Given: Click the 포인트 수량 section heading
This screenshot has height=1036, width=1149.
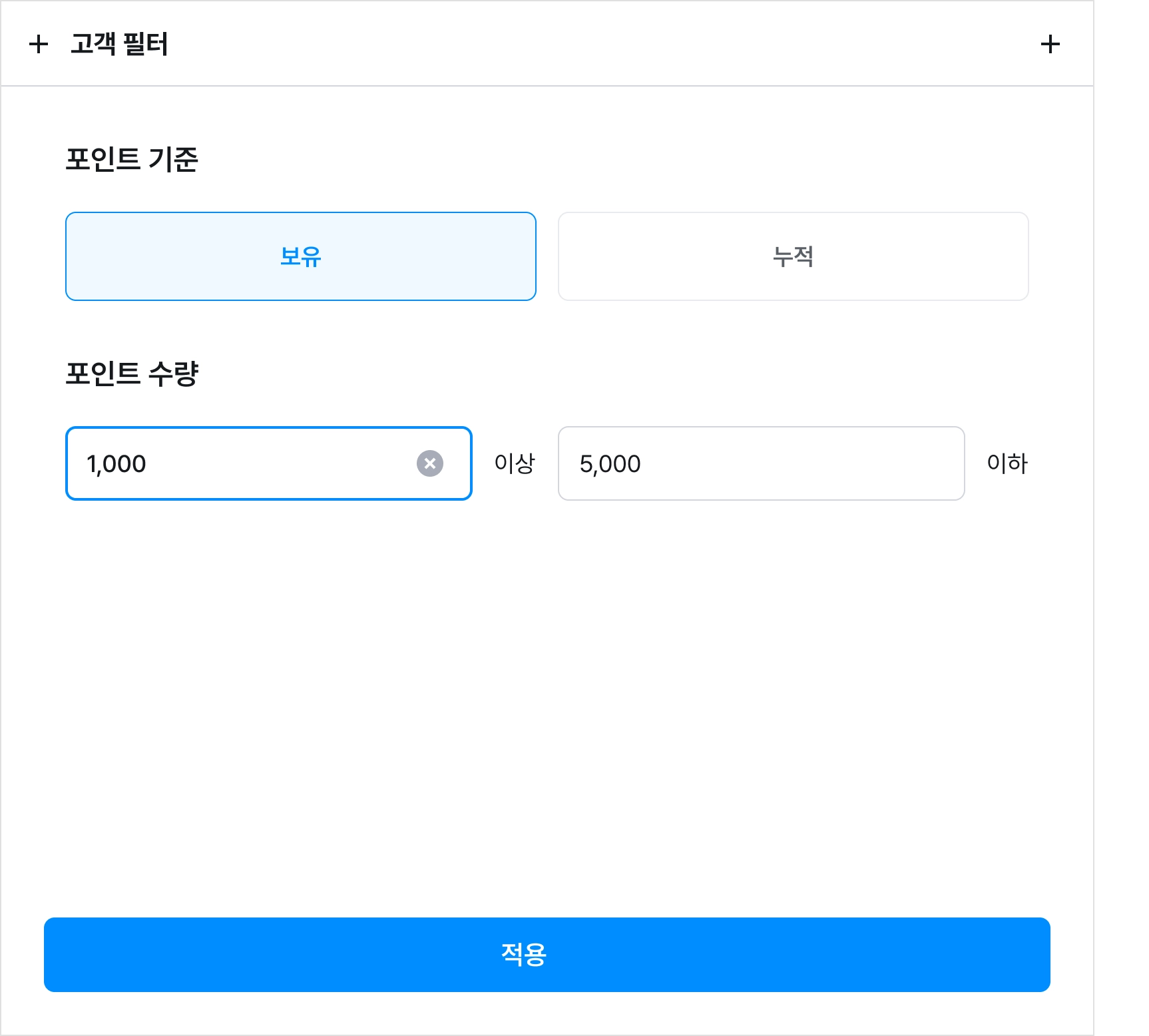Looking at the screenshot, I should tap(132, 373).
